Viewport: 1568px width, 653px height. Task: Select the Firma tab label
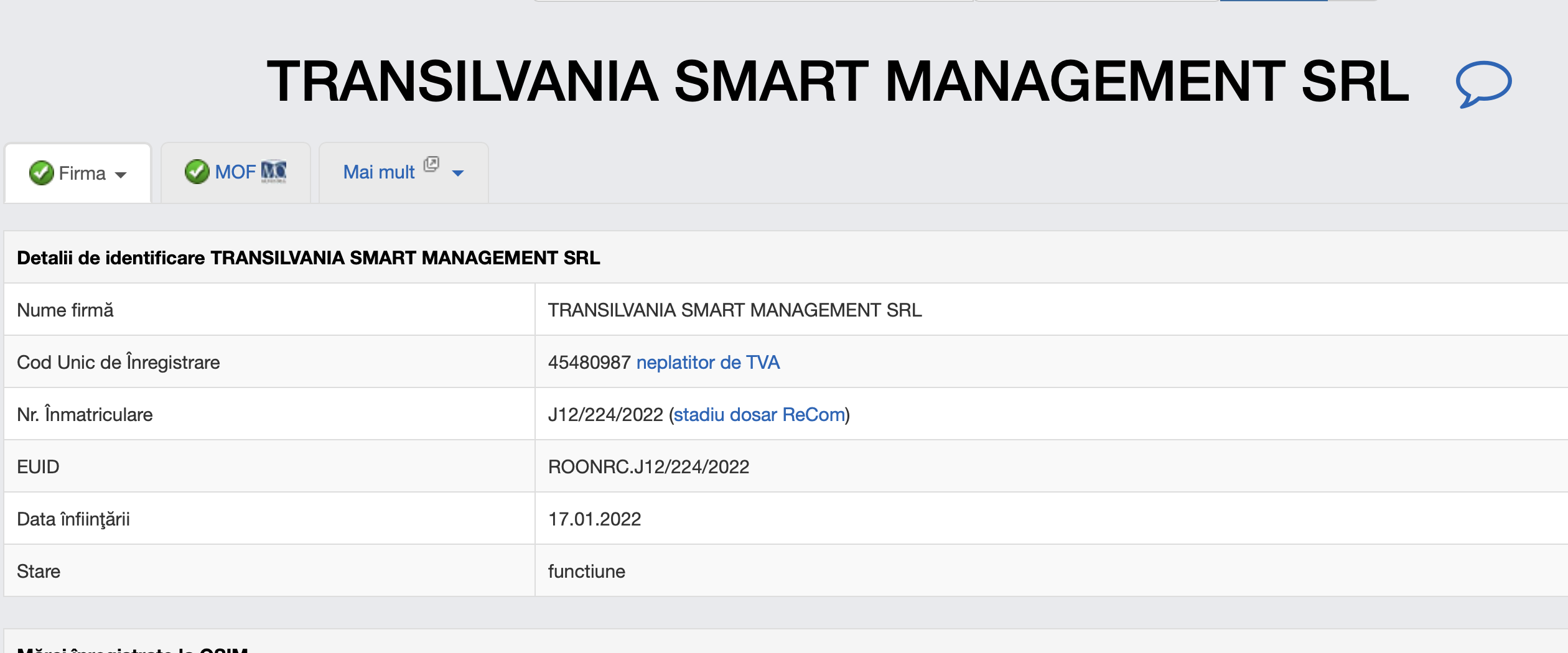coord(82,174)
